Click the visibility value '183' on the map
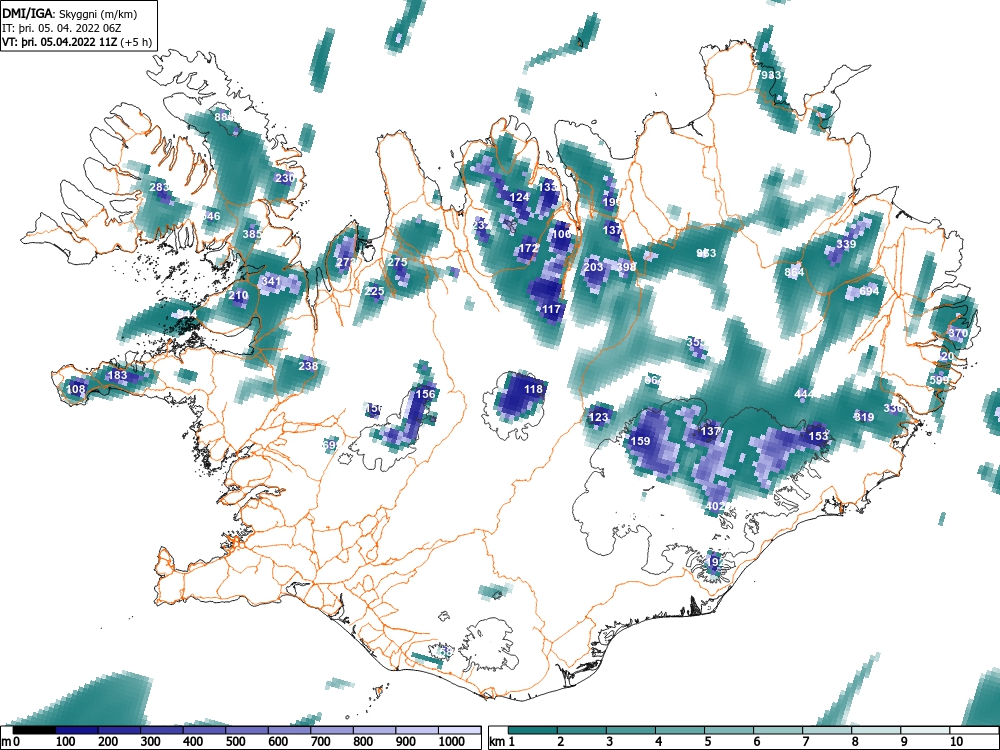This screenshot has width=1000, height=750. tap(118, 375)
